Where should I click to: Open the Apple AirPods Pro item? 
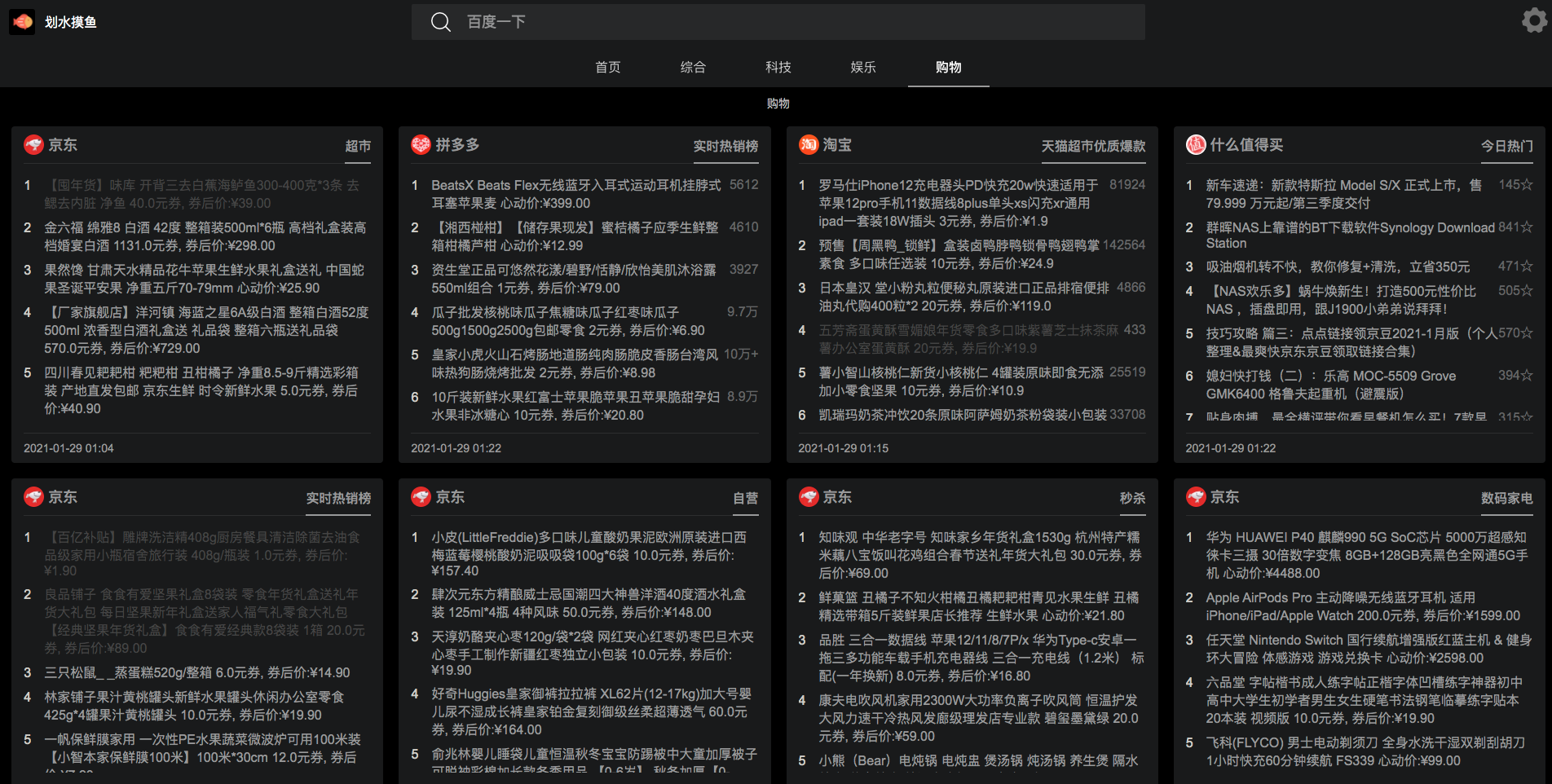1363,606
